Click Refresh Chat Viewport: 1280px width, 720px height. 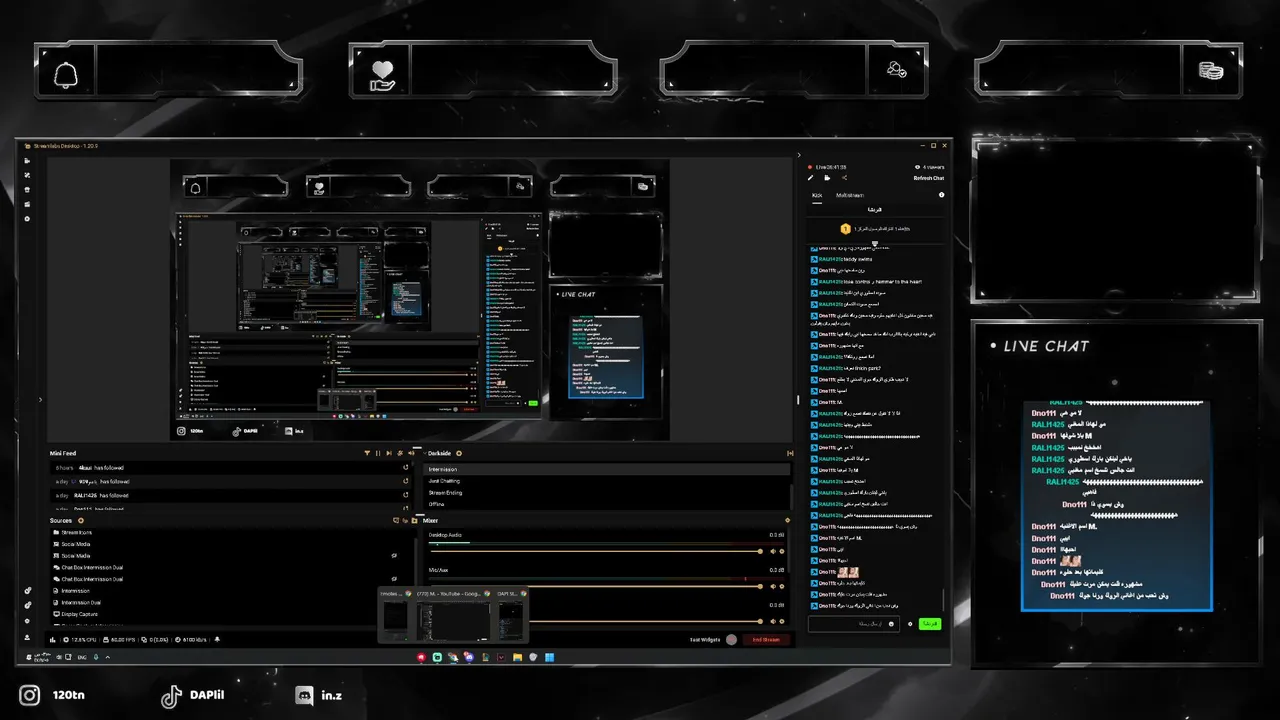[x=929, y=178]
